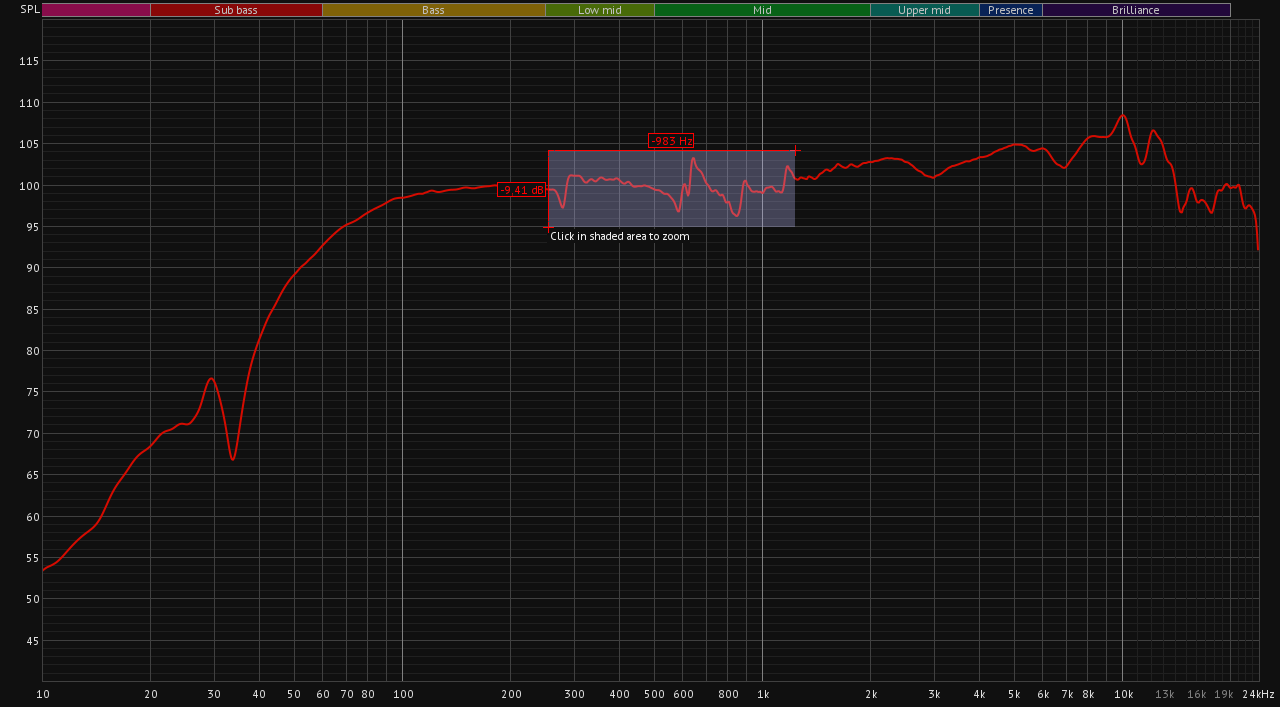Click the unlabeled magenta band before Sub bass

tap(96, 10)
